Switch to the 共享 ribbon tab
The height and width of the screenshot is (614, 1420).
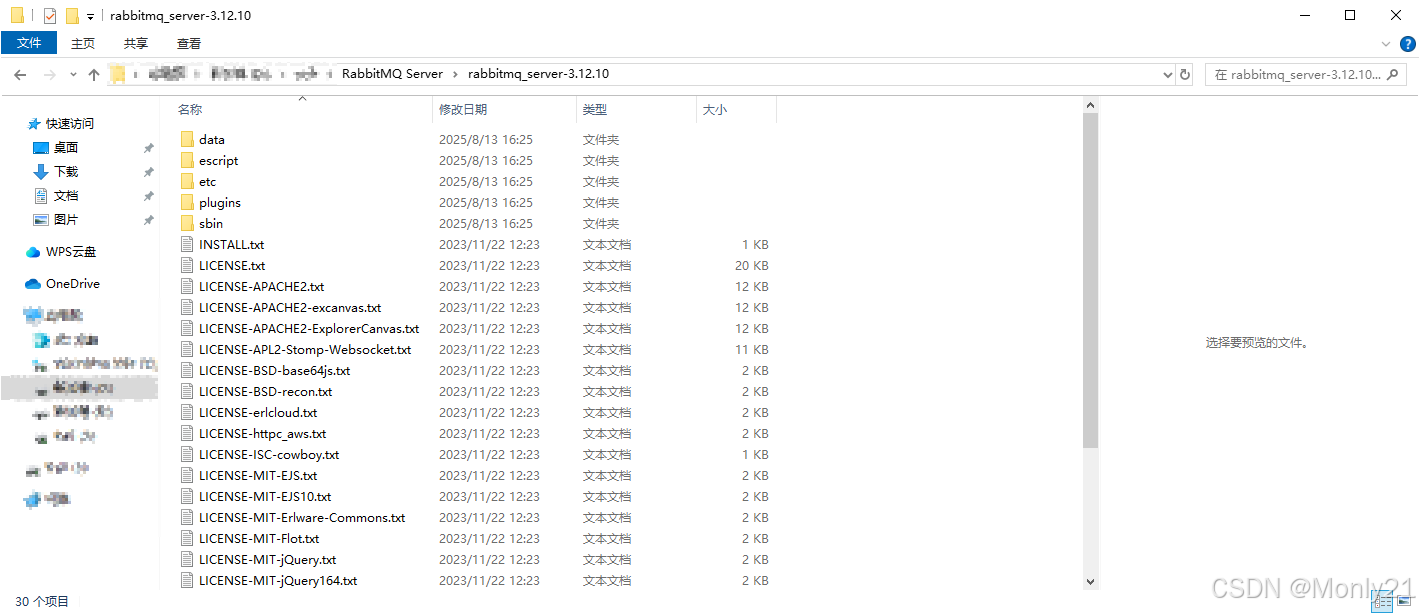point(136,43)
